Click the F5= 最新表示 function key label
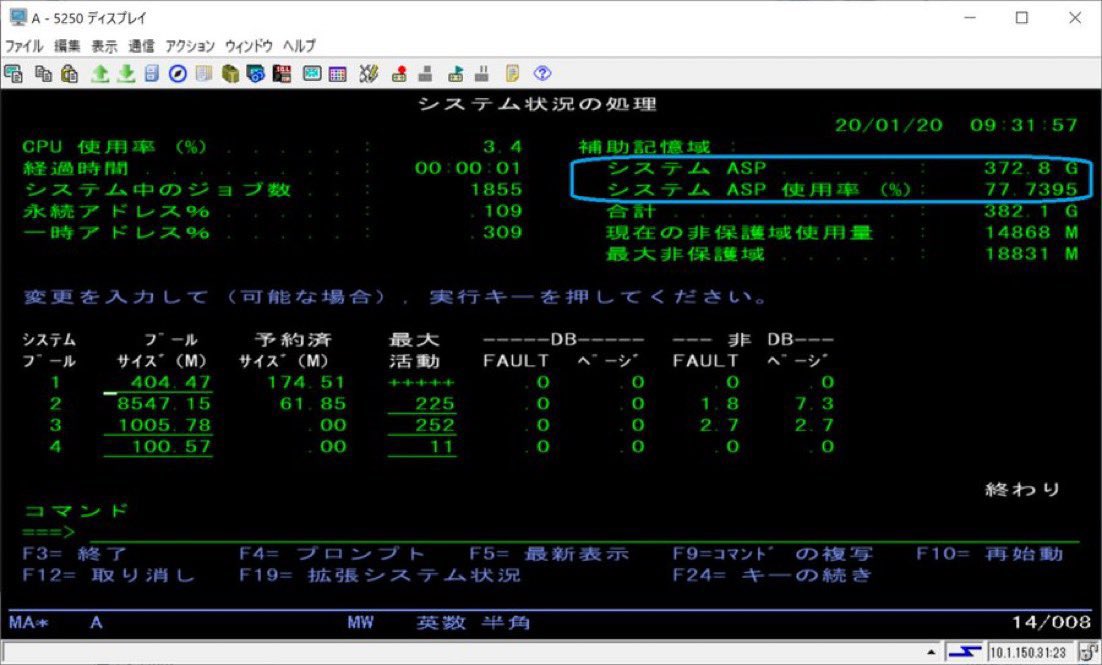The height and width of the screenshot is (665, 1102). [x=549, y=554]
